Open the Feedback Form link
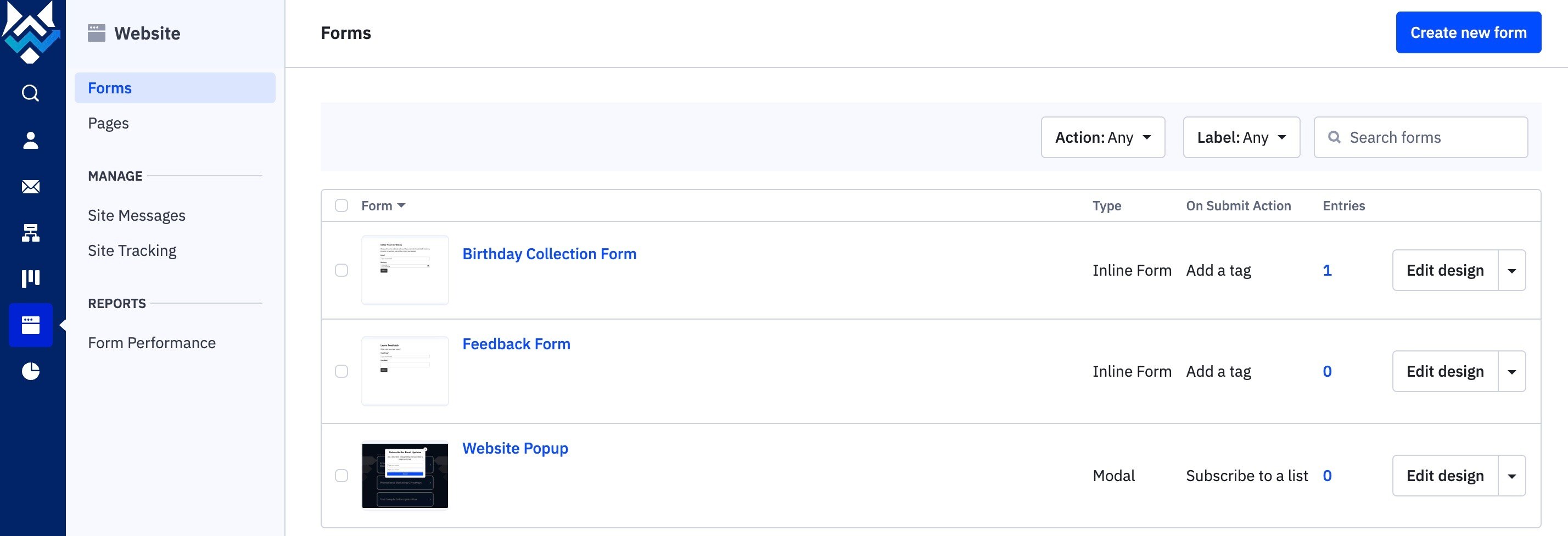Screen dimensions: 1568x536 (x=516, y=344)
